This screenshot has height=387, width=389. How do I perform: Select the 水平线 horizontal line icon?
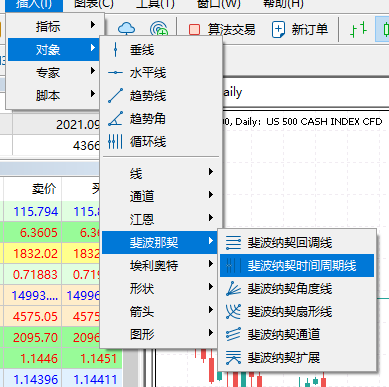(x=115, y=73)
